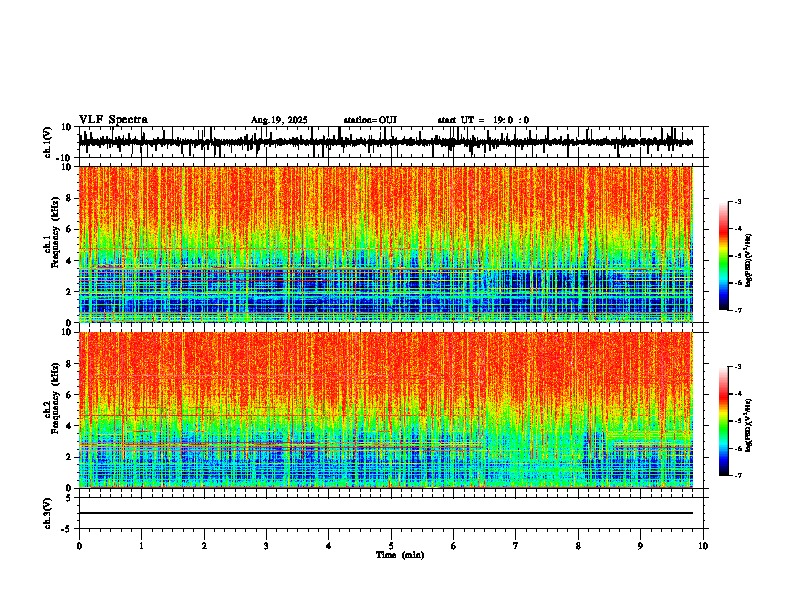This screenshot has width=792, height=612.
Task: Click the ch.1 spectrogram color scale bar
Action: tap(724, 256)
